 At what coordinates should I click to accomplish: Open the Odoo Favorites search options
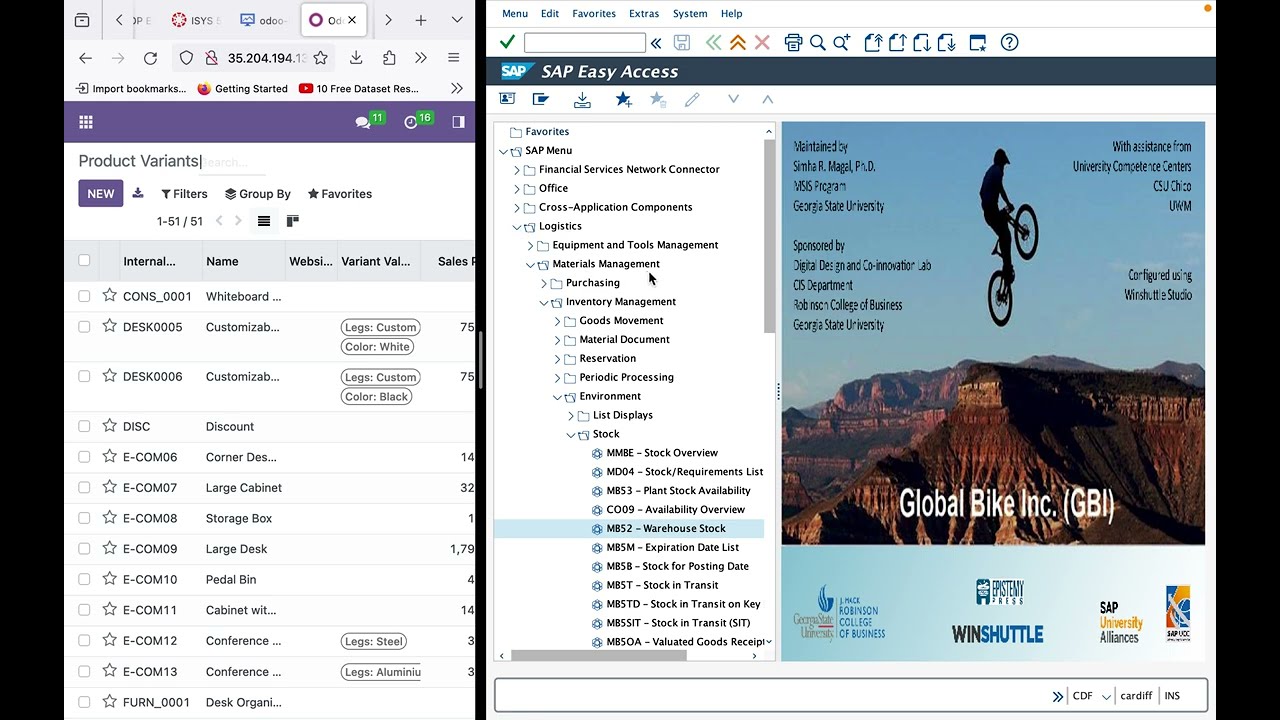[340, 194]
